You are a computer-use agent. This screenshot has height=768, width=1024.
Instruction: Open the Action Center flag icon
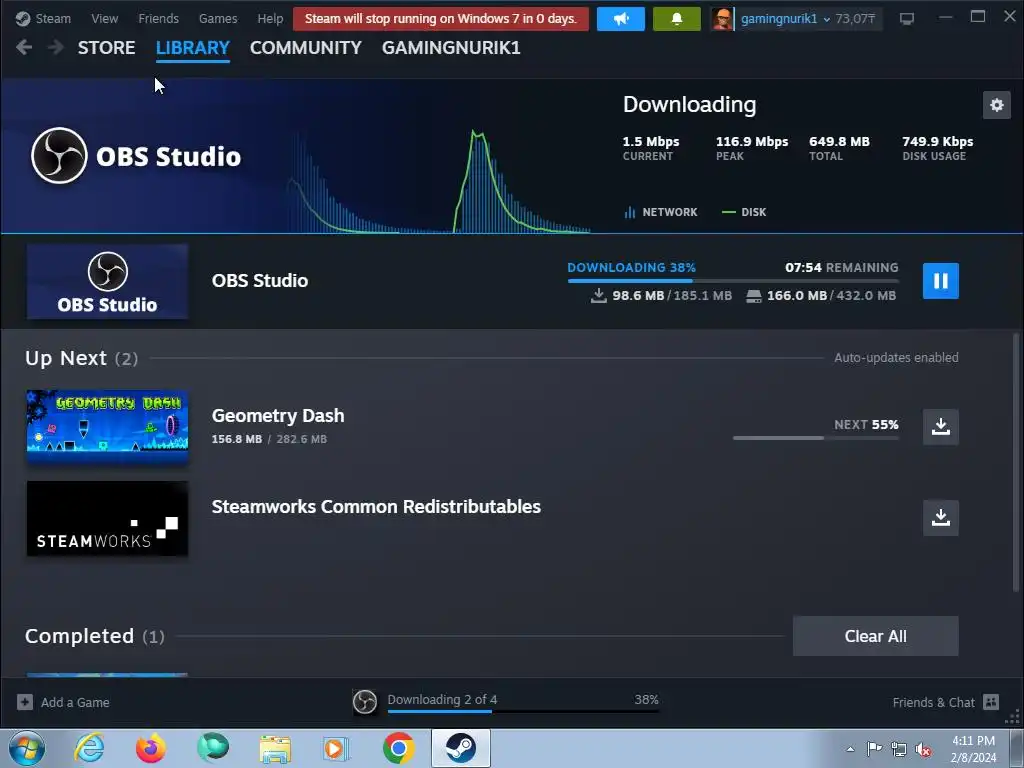874,749
